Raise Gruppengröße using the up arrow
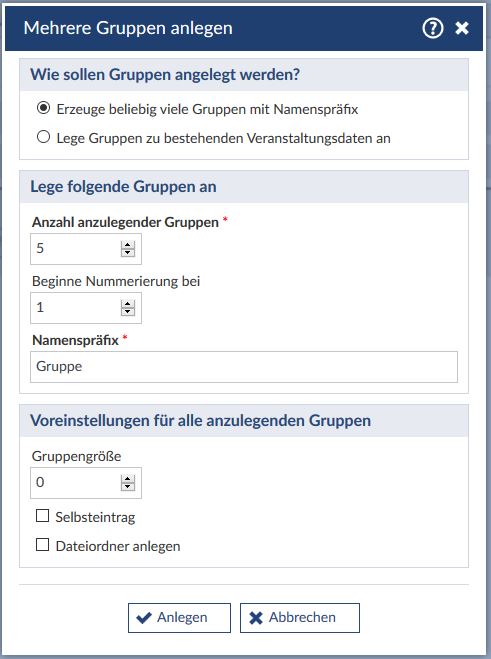491x659 pixels. pyautogui.click(x=128, y=479)
